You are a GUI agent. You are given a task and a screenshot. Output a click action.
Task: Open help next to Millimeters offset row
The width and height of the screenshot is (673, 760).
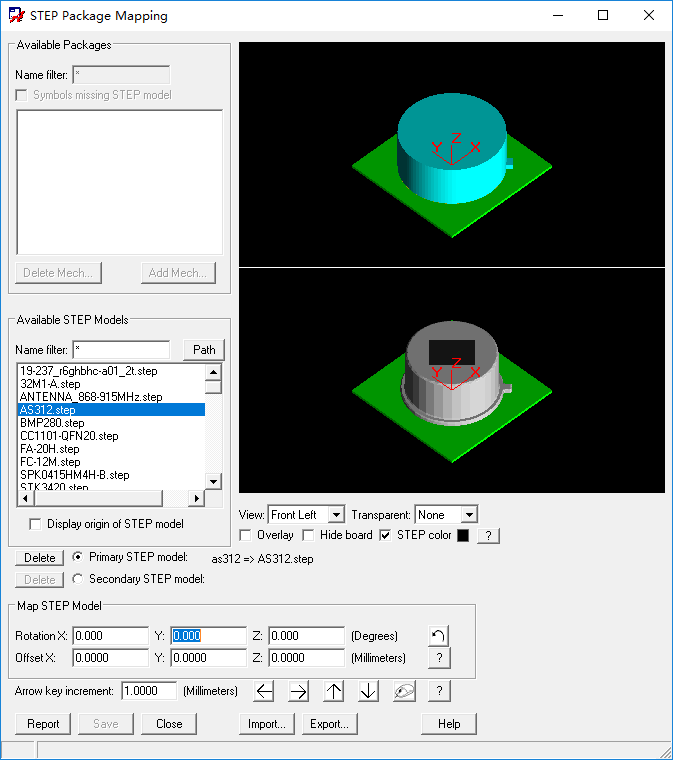(x=439, y=658)
